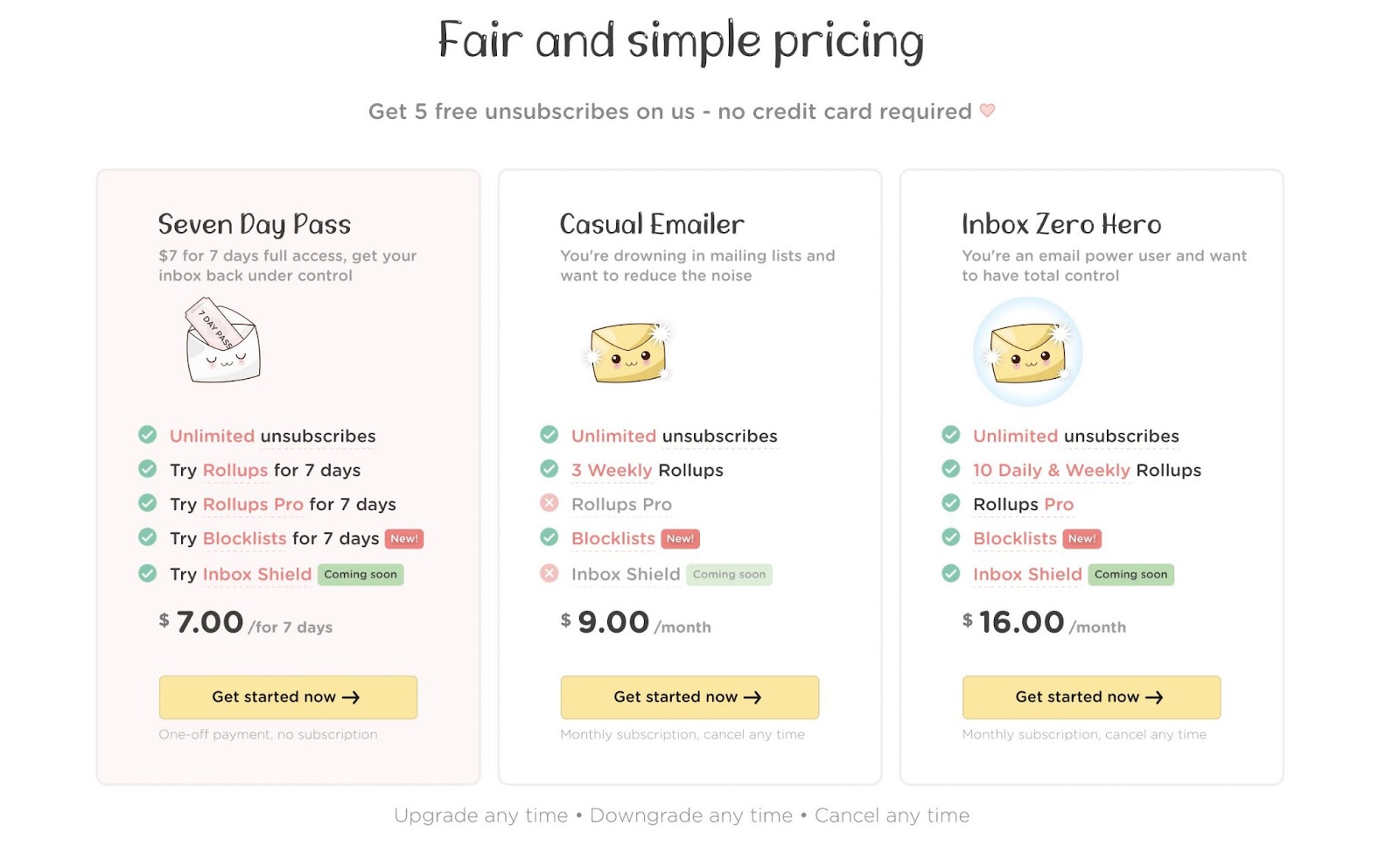The height and width of the screenshot is (861, 1400).
Task: Click Unlimited unsubscribes link in Casual Emailer
Action: pos(675,436)
